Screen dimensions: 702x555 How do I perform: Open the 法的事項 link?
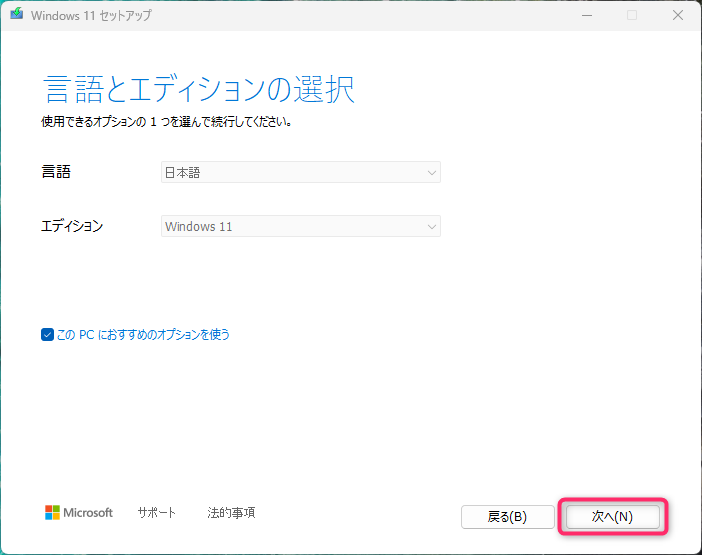[231, 512]
